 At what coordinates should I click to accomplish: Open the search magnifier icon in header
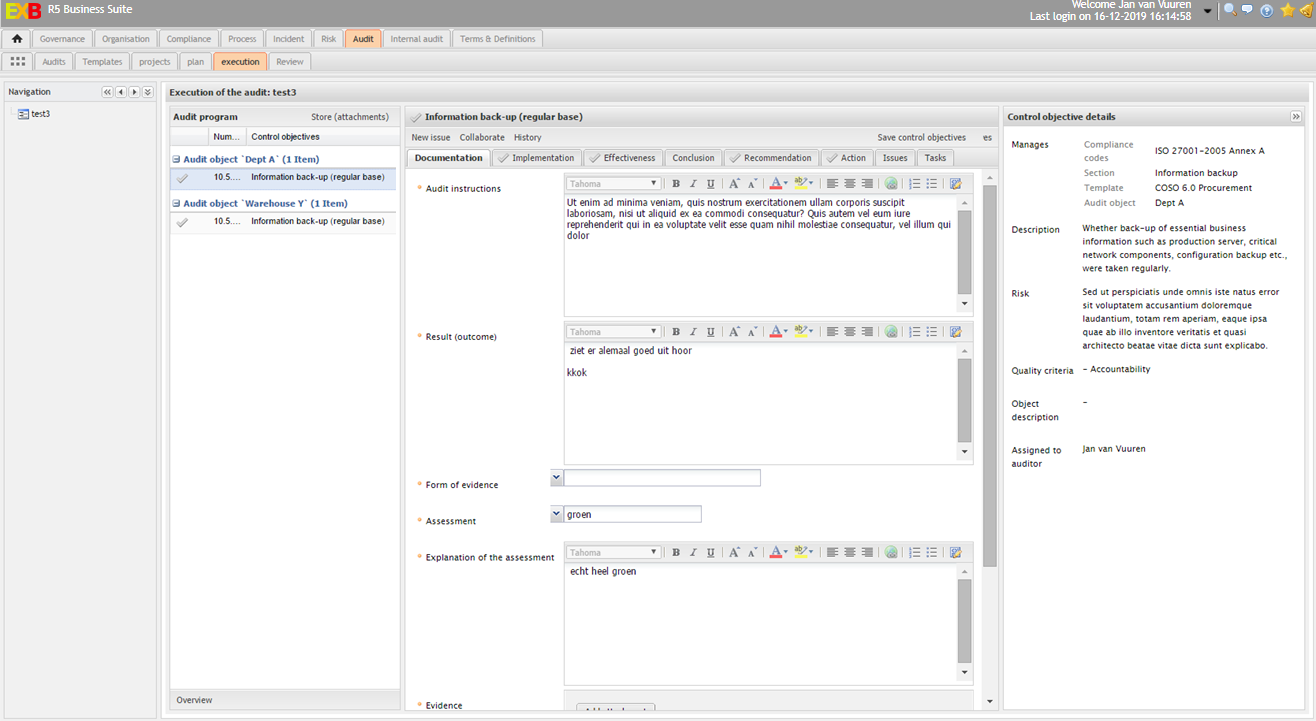(1229, 11)
